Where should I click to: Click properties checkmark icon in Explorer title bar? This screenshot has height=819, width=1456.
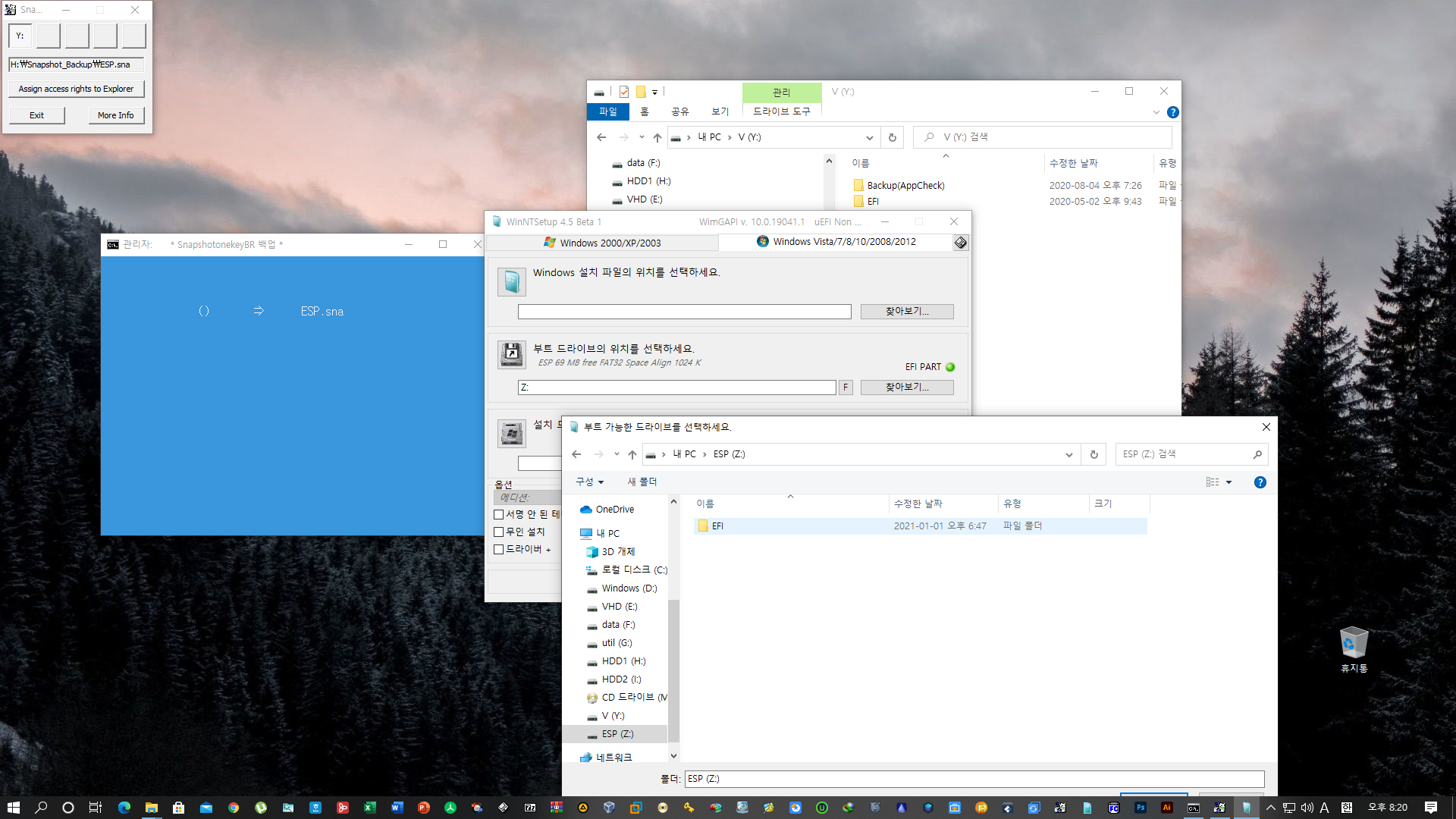pyautogui.click(x=623, y=92)
